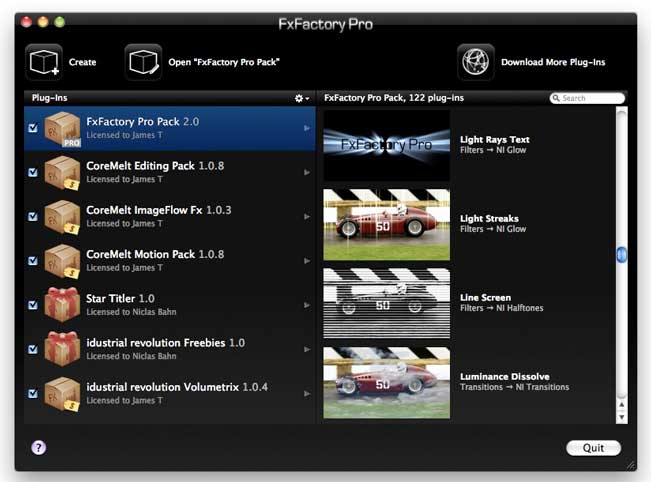The width and height of the screenshot is (651, 482).
Task: Expand the CoreMelt ImageFlow Fx disclosure arrow
Action: tap(307, 217)
